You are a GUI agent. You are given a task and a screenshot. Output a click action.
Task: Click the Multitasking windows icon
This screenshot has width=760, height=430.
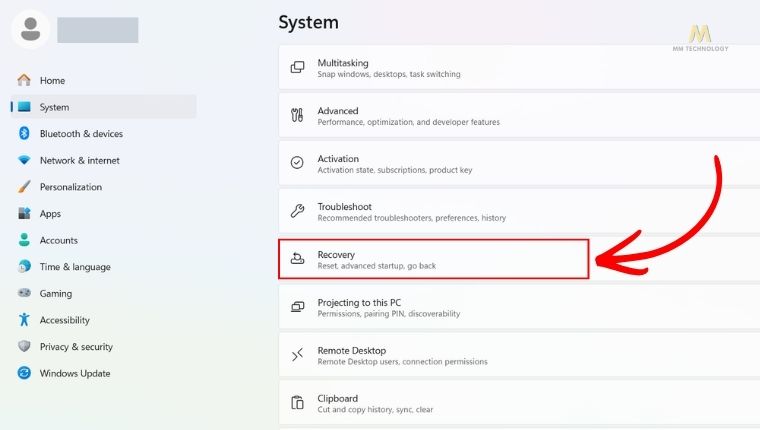297,67
